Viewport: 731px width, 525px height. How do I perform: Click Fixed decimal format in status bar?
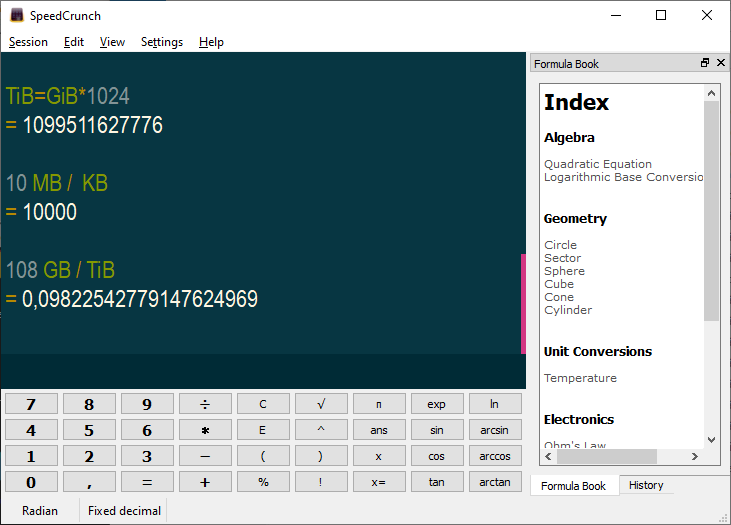tap(124, 511)
